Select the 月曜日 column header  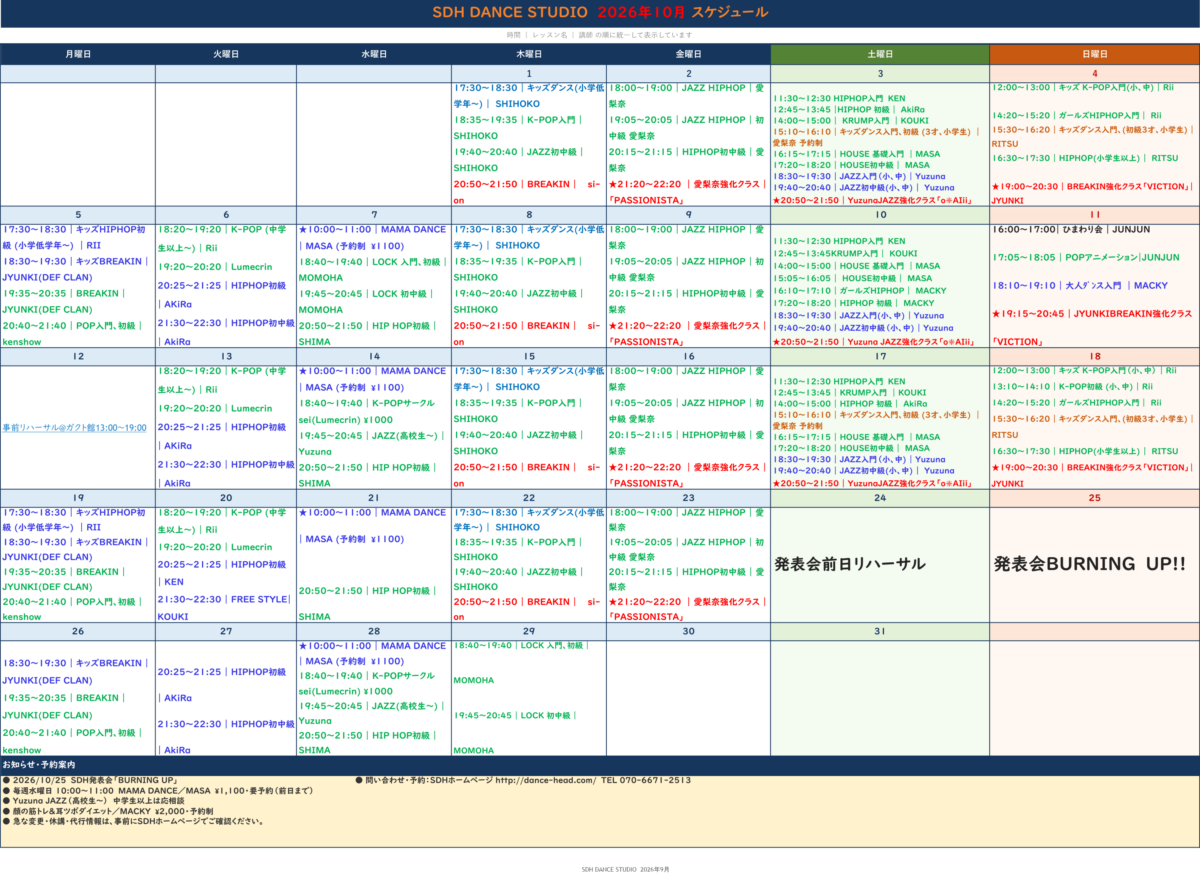78,54
